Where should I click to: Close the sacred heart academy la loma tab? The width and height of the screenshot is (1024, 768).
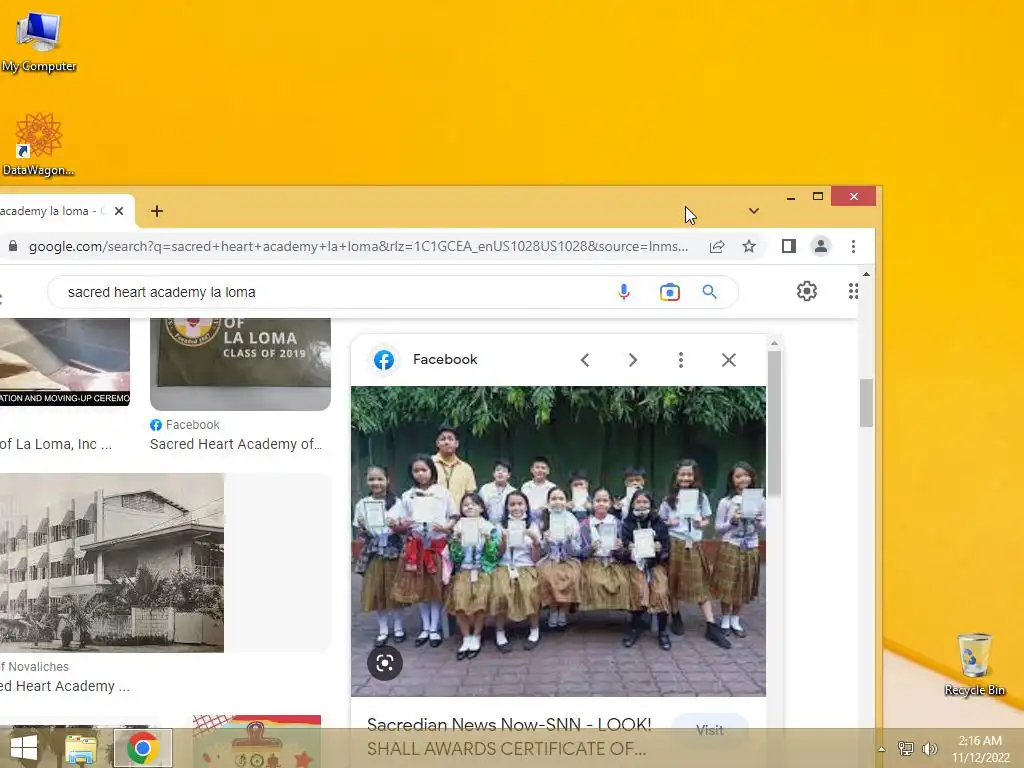pyautogui.click(x=119, y=211)
